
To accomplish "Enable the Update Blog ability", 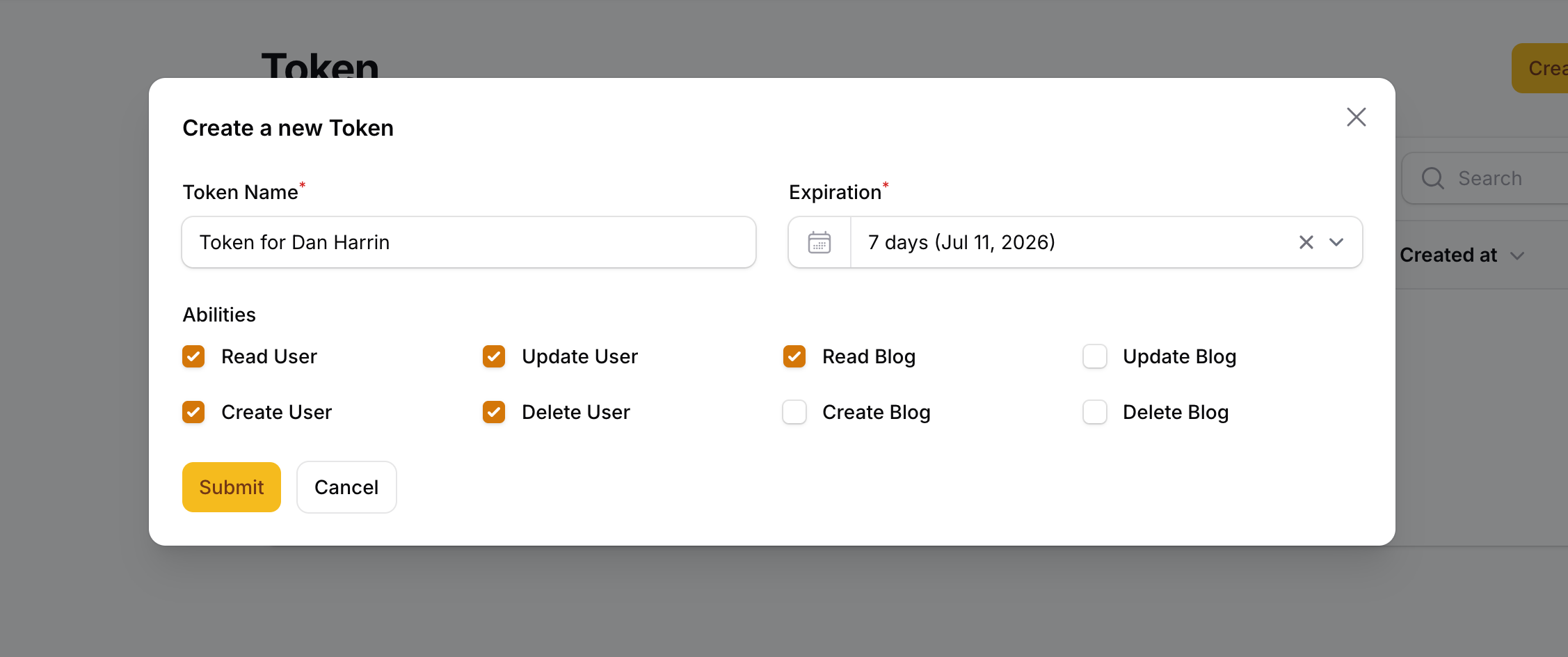I will (1095, 356).
